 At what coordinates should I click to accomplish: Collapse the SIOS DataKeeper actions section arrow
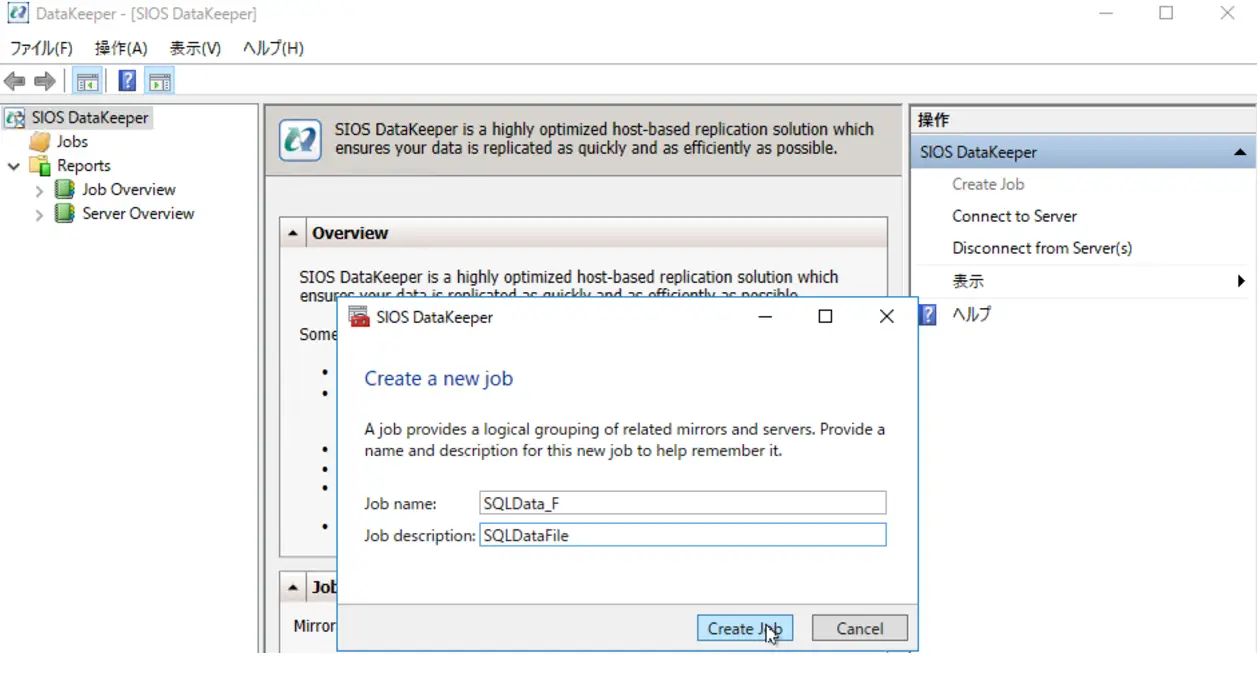(x=1240, y=153)
